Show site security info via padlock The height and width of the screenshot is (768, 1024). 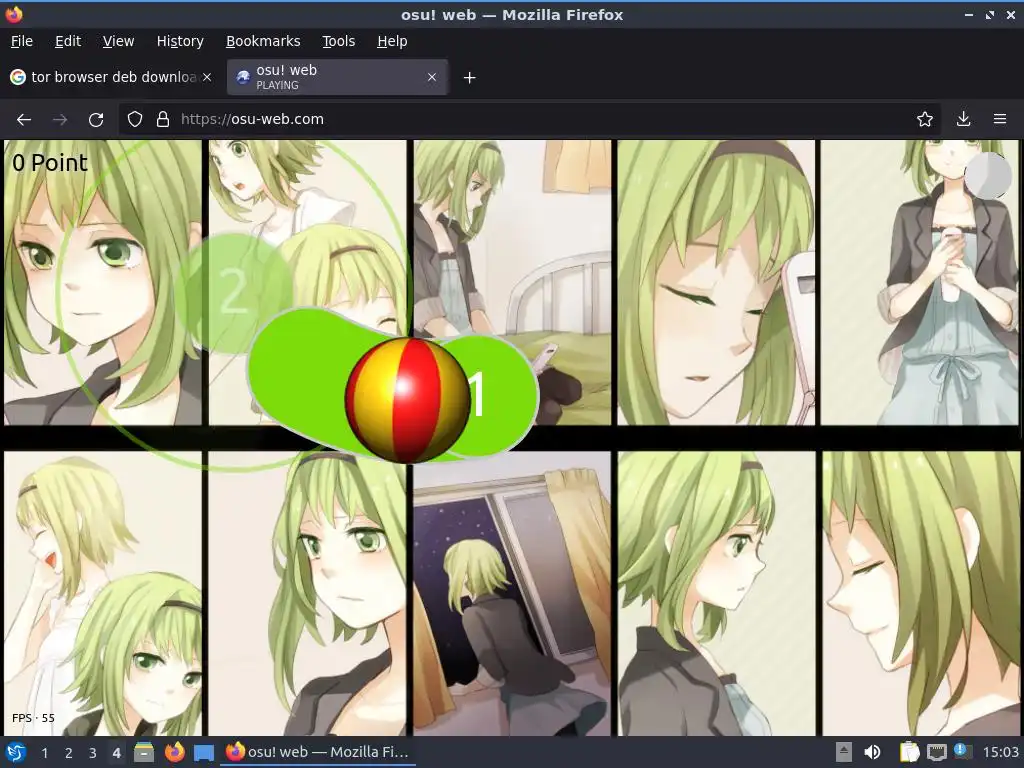(163, 120)
